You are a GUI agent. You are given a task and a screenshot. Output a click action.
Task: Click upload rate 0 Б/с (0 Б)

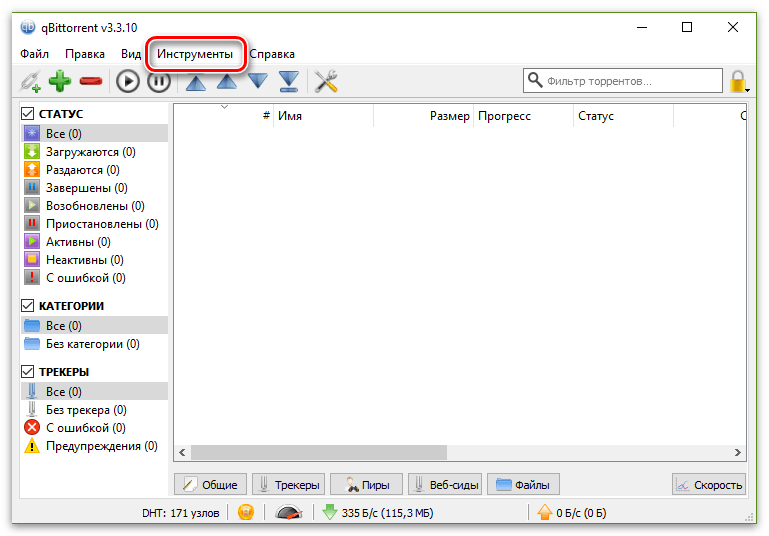tap(581, 513)
